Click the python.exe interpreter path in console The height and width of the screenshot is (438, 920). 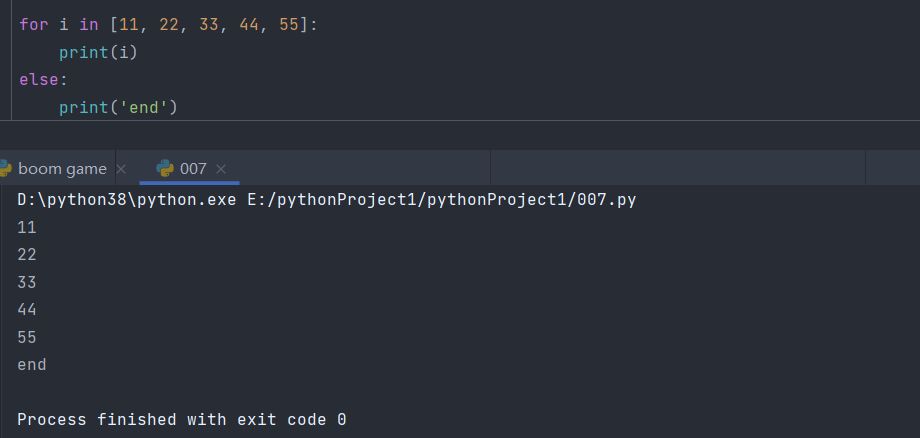(127, 200)
